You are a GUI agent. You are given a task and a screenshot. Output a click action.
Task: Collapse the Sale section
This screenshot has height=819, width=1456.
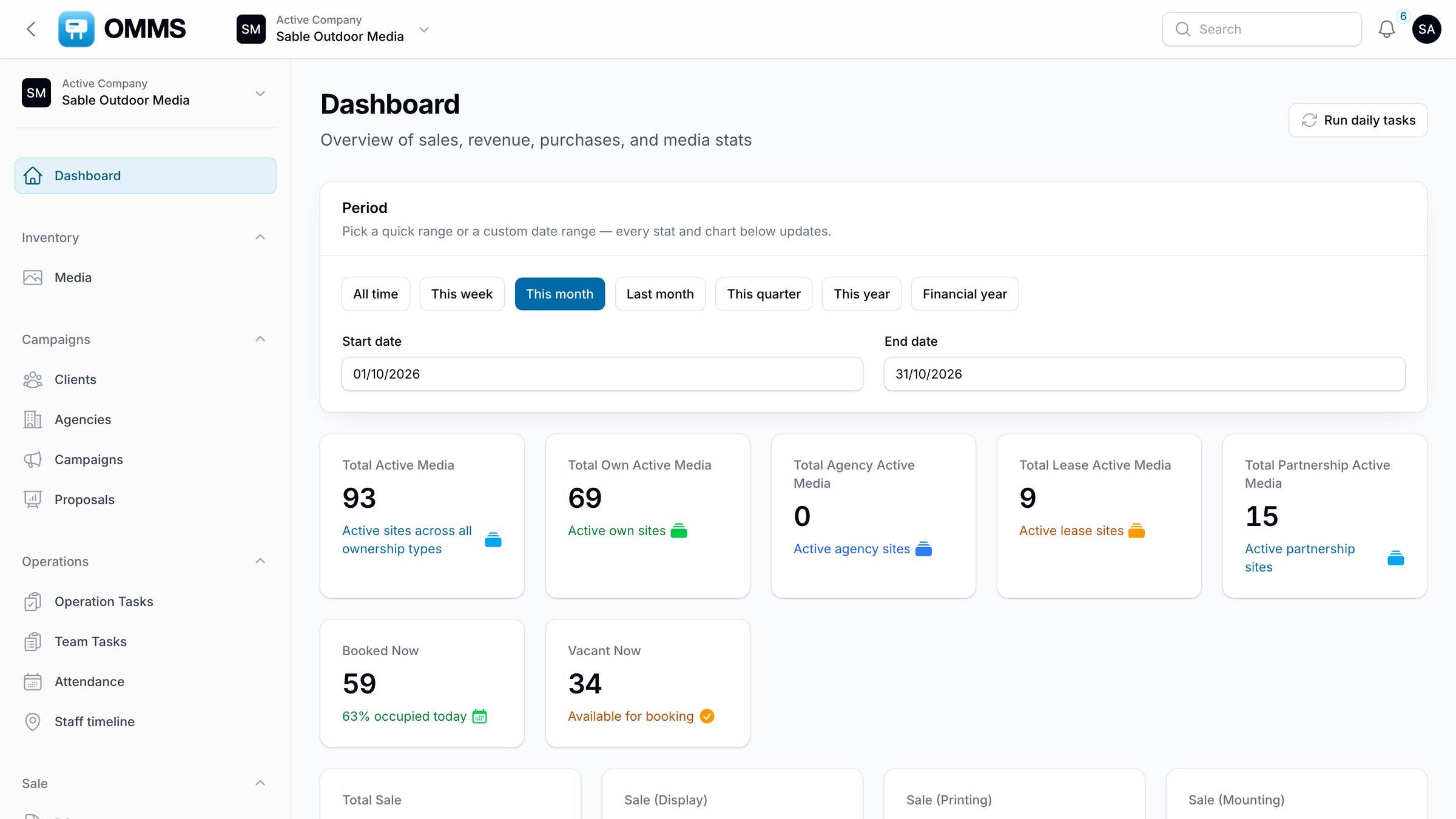pos(260,783)
